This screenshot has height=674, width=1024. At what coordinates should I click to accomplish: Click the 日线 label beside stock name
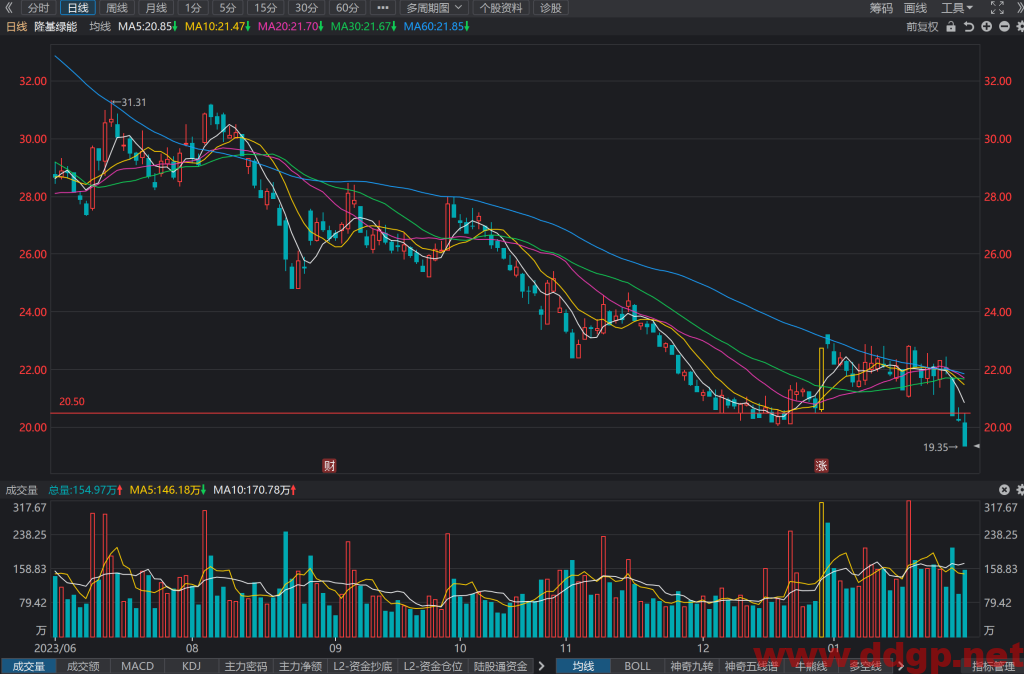(x=16, y=27)
